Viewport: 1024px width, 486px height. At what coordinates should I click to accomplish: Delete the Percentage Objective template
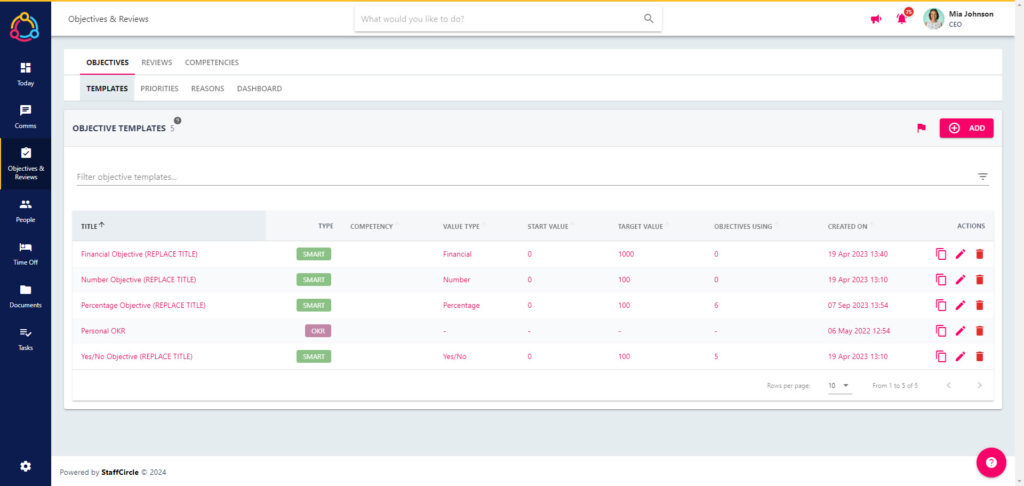(979, 305)
